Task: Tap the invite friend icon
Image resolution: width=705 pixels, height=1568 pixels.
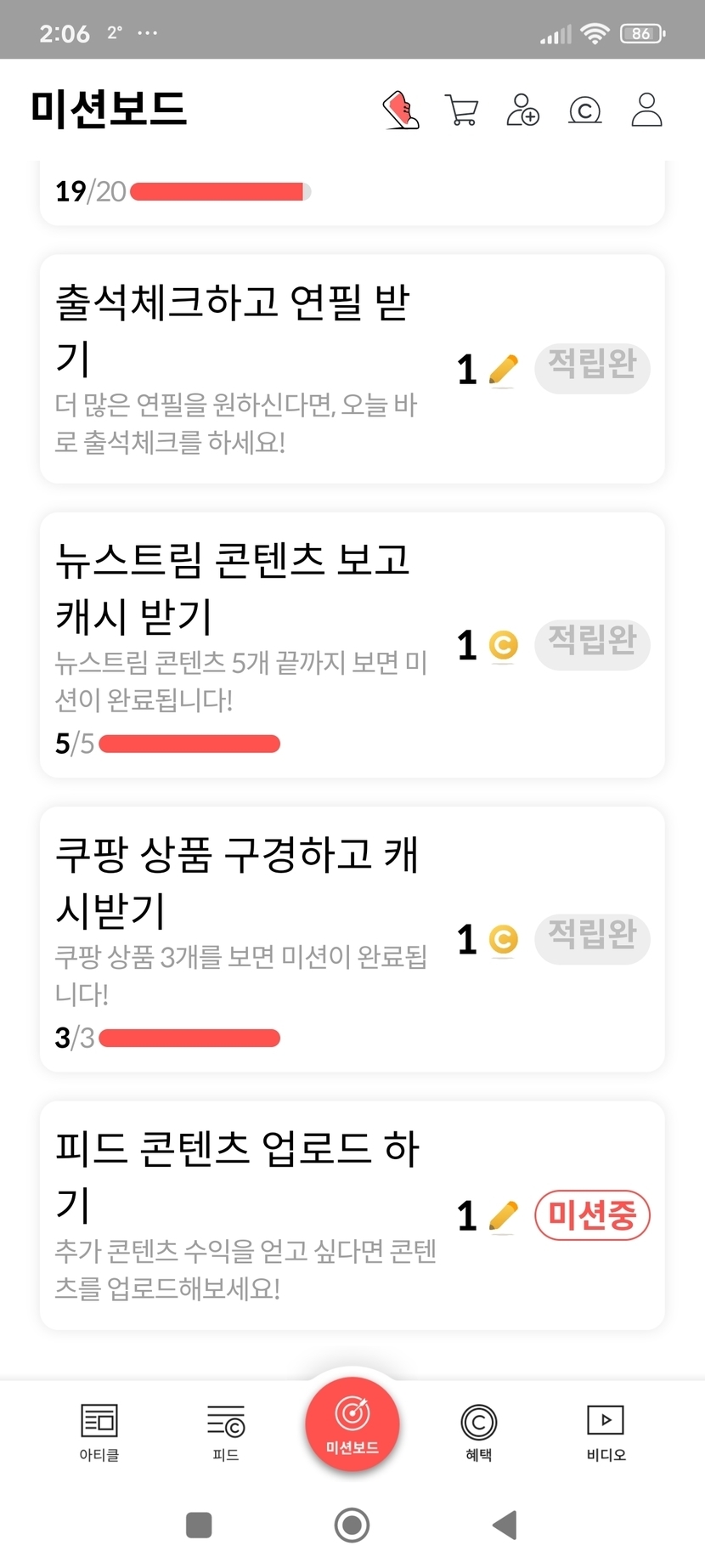Action: (x=522, y=110)
